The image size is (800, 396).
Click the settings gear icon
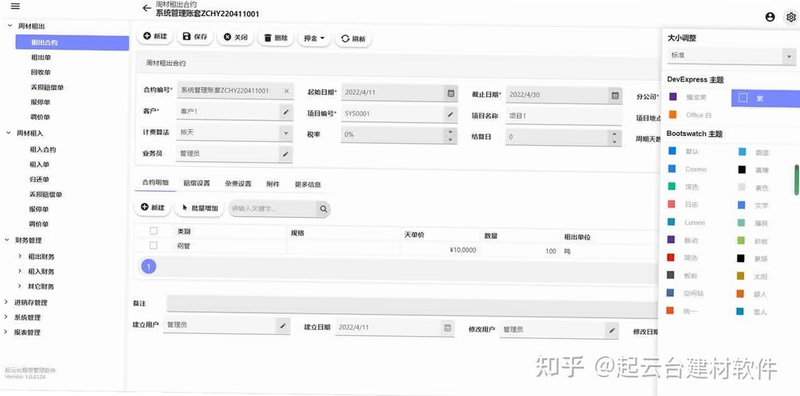790,17
